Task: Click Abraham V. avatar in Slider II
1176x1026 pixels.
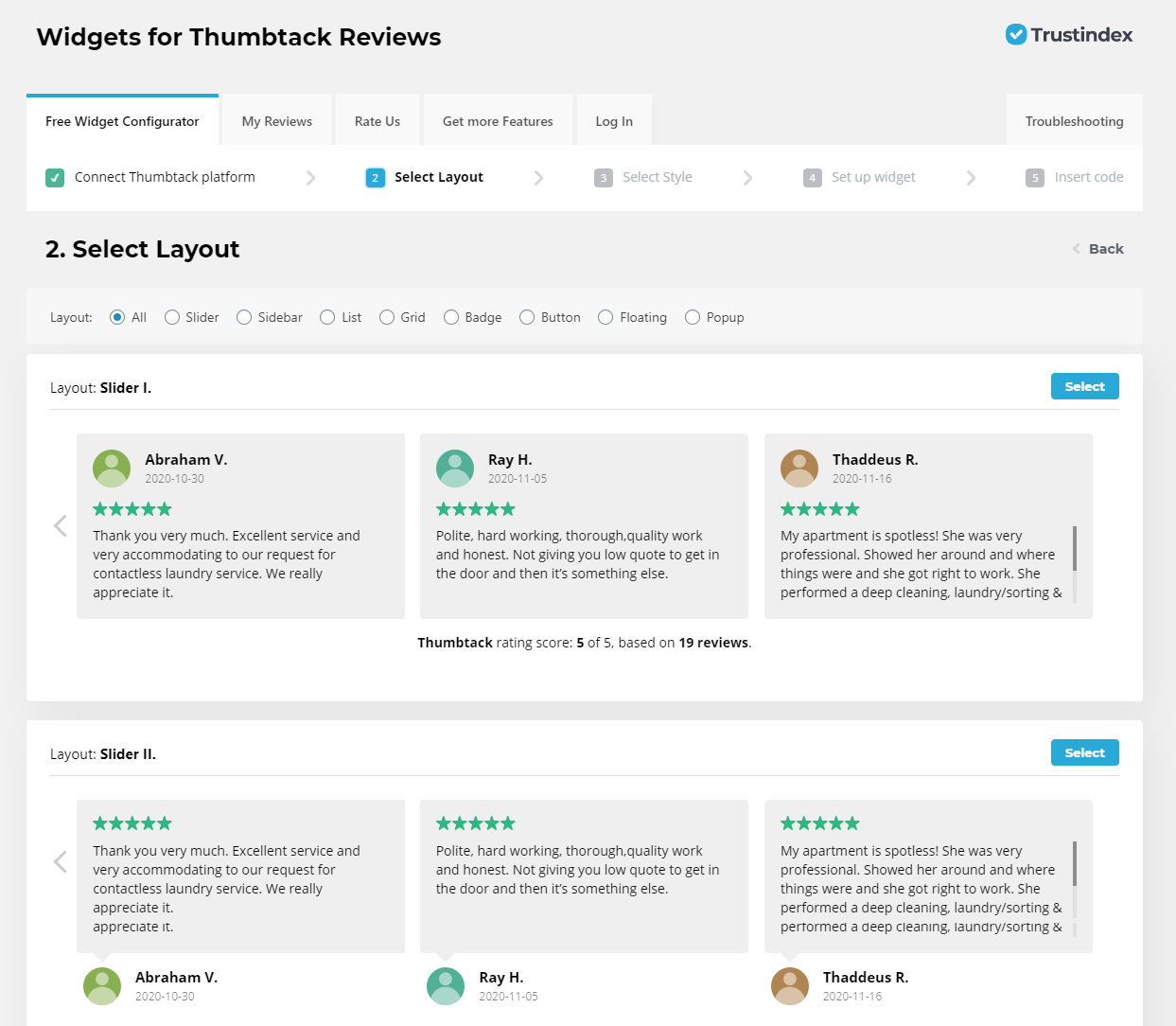Action: click(x=102, y=986)
